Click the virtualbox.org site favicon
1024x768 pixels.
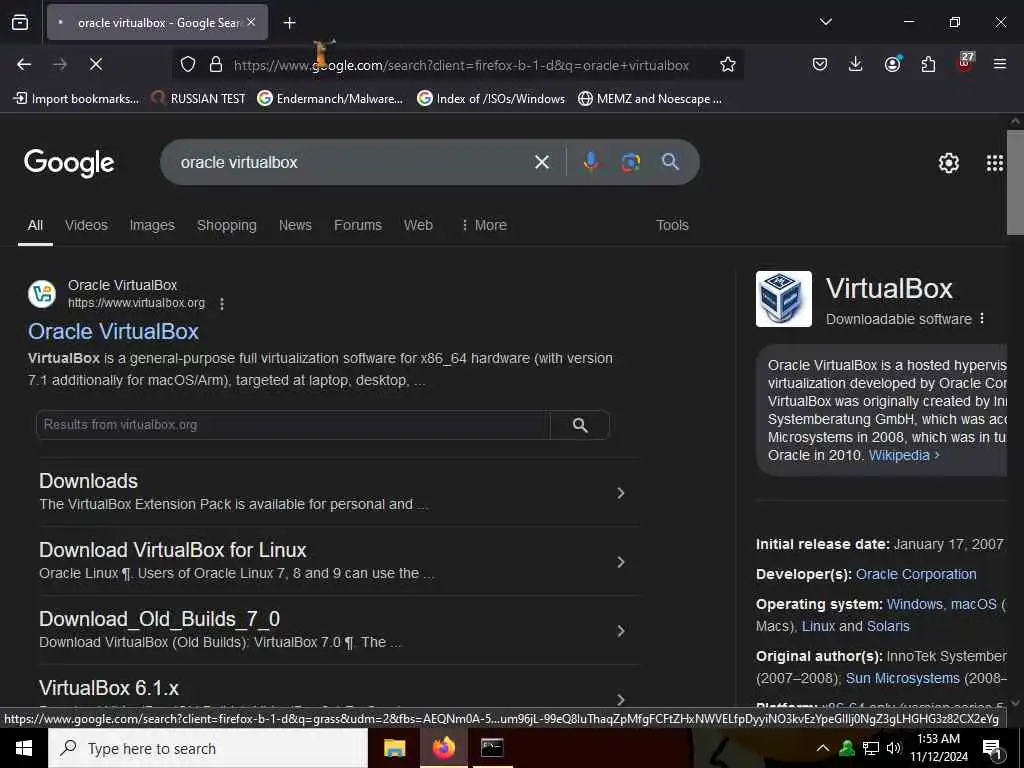tap(42, 294)
